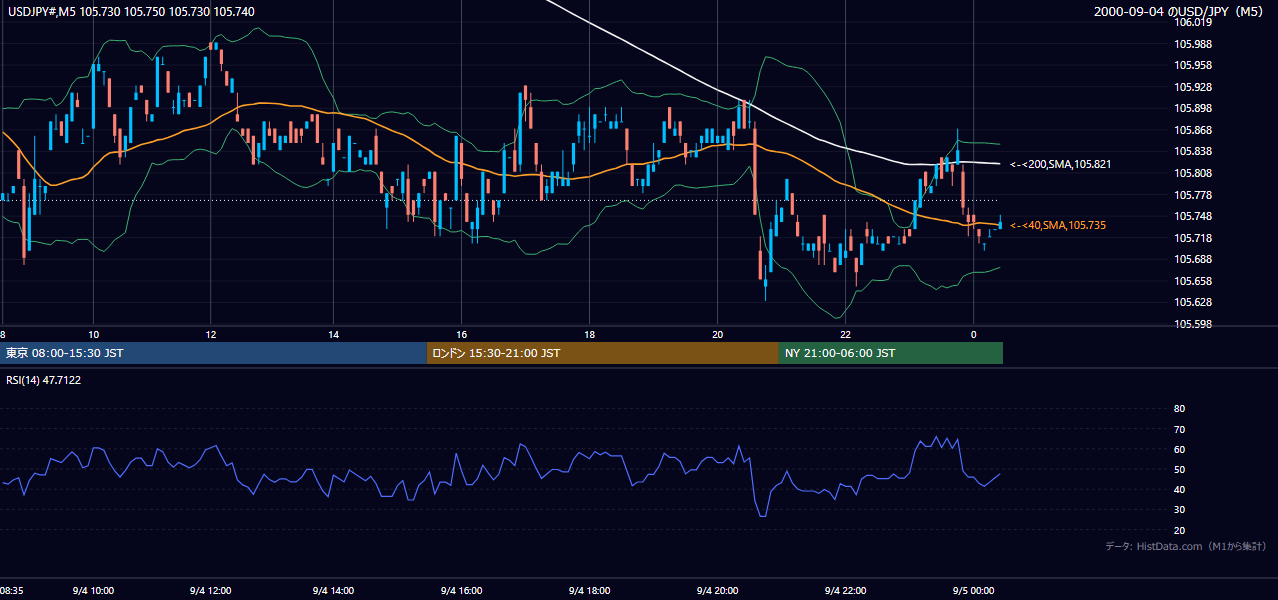Click the bottom time label 9/4 14:00
The width and height of the screenshot is (1278, 600).
coord(334,590)
